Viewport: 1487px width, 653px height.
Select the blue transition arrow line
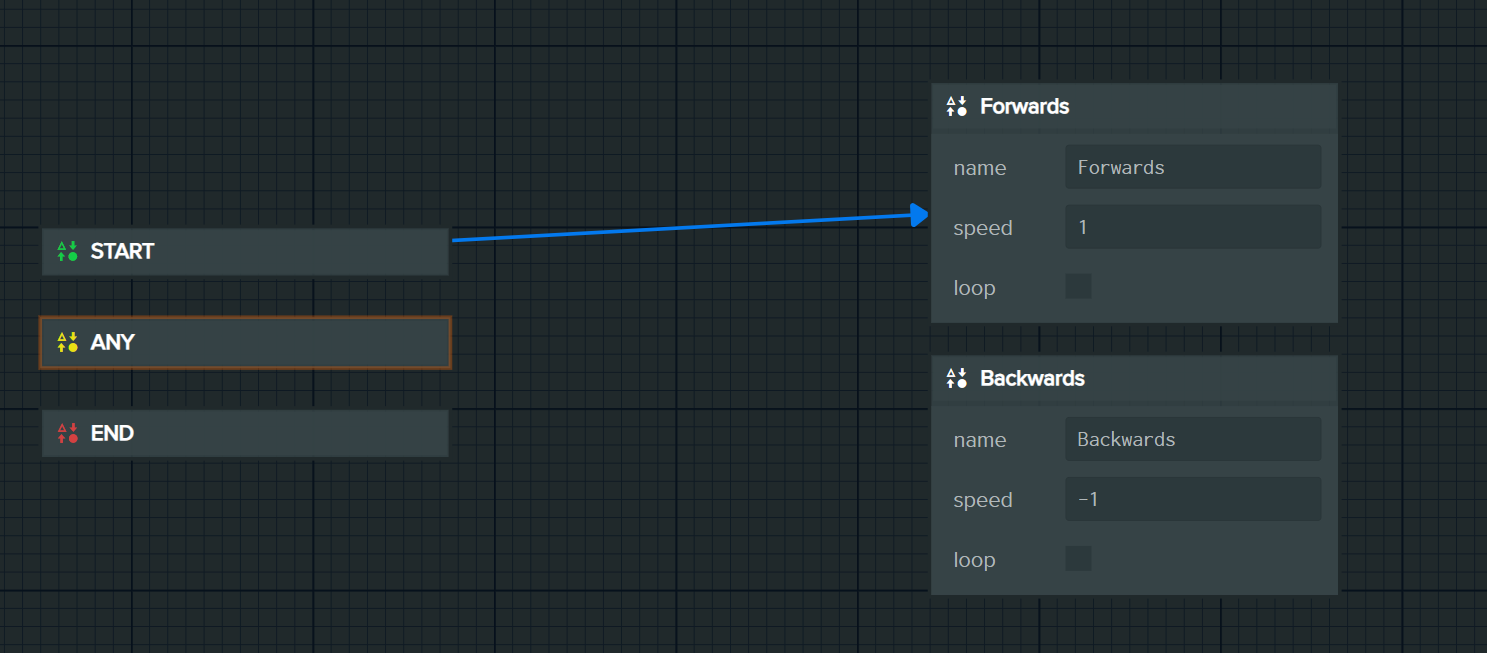pos(680,228)
